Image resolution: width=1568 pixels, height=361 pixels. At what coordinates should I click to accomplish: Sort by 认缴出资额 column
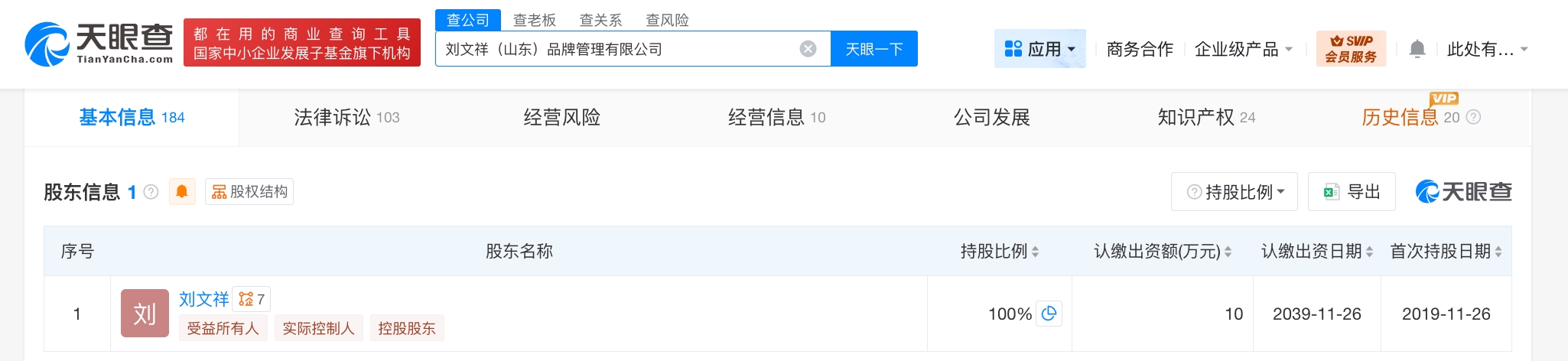tap(1228, 252)
